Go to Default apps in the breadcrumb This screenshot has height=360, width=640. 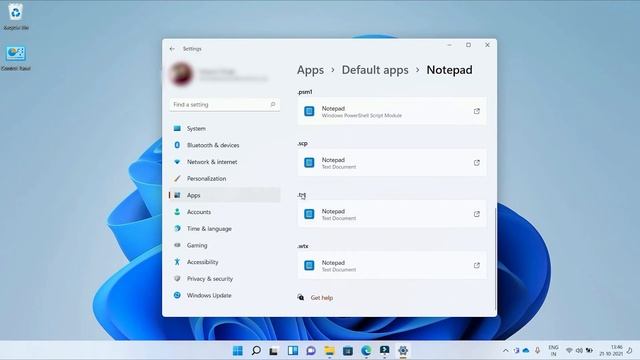click(375, 70)
